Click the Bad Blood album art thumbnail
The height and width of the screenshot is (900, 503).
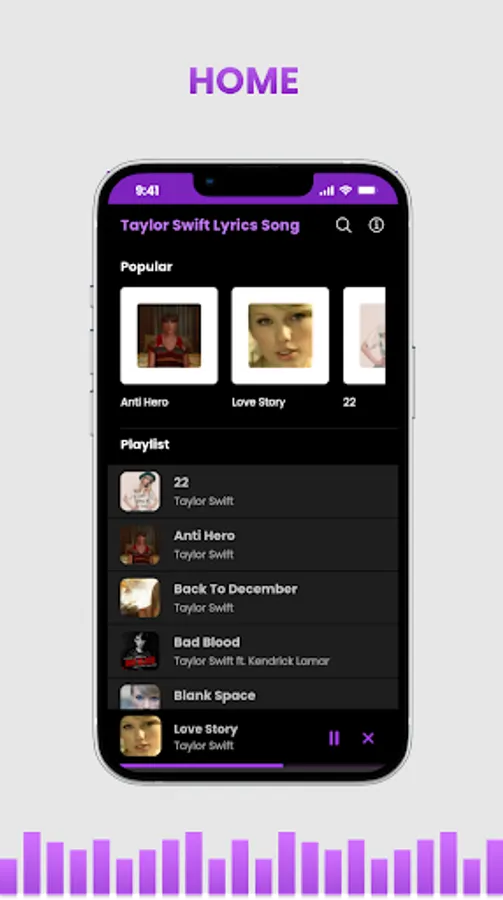click(x=140, y=651)
